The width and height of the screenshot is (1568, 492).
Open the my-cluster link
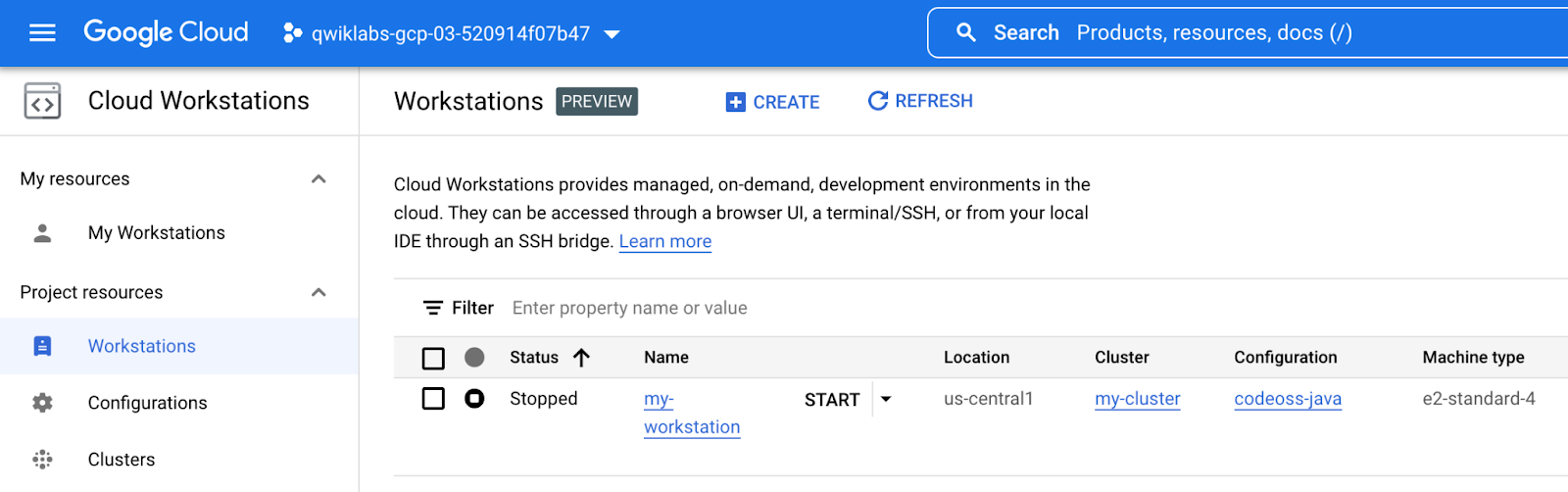(1137, 399)
